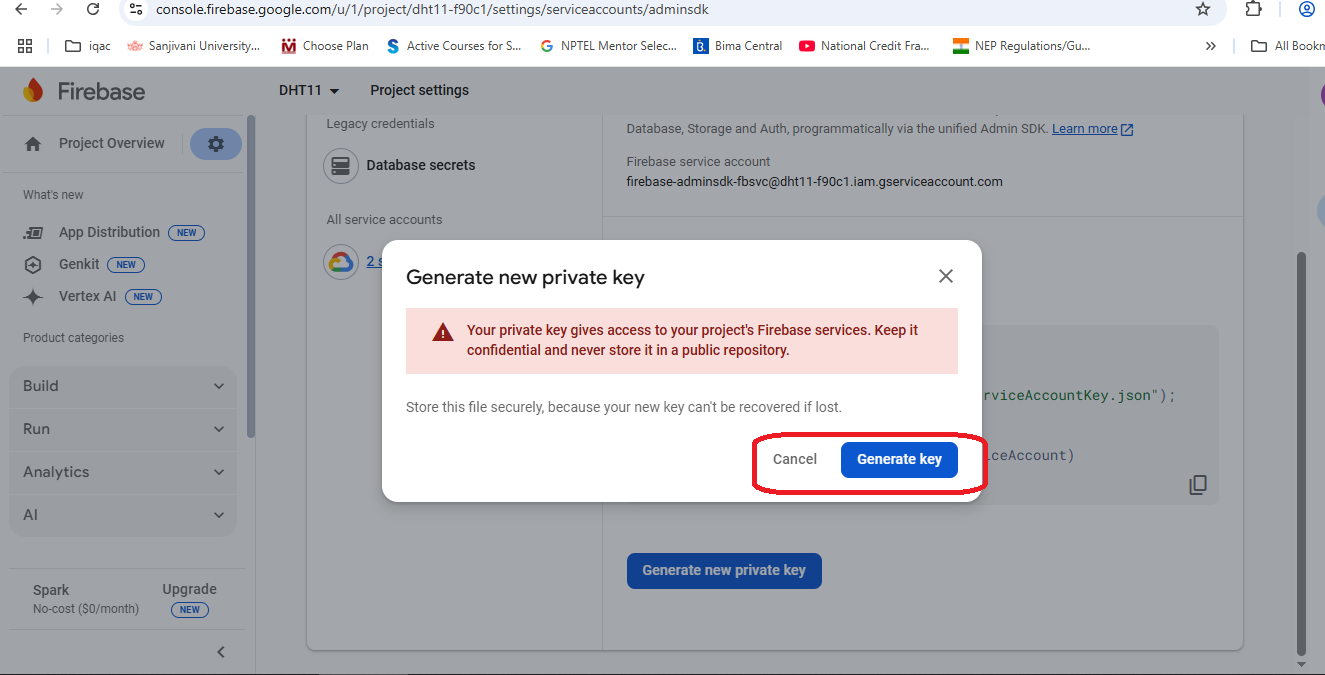Open the DHT11 project selector dropdown
This screenshot has height=675, width=1325.
[309, 90]
